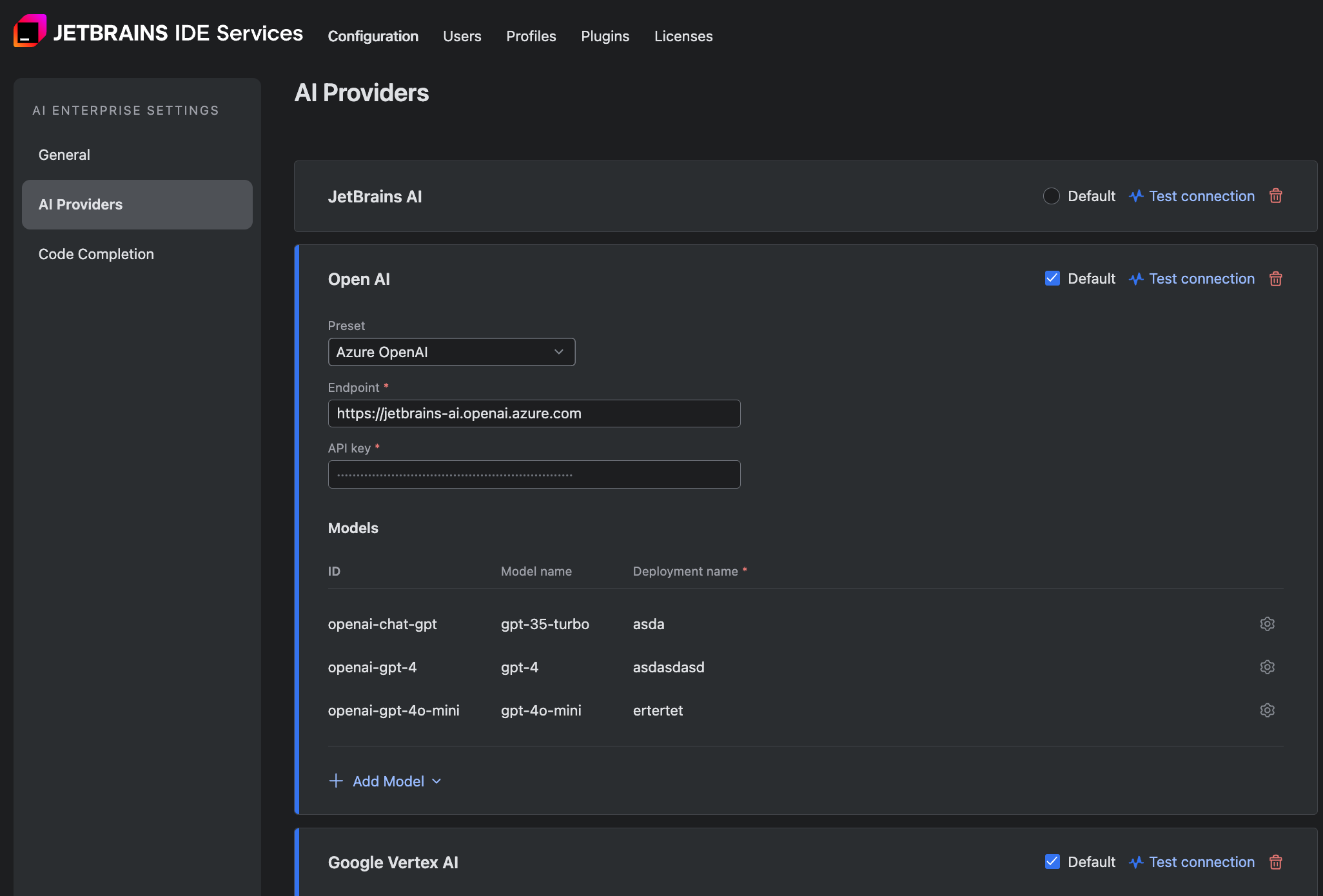Select Code Completion in the sidebar
1323x896 pixels.
[x=96, y=254]
